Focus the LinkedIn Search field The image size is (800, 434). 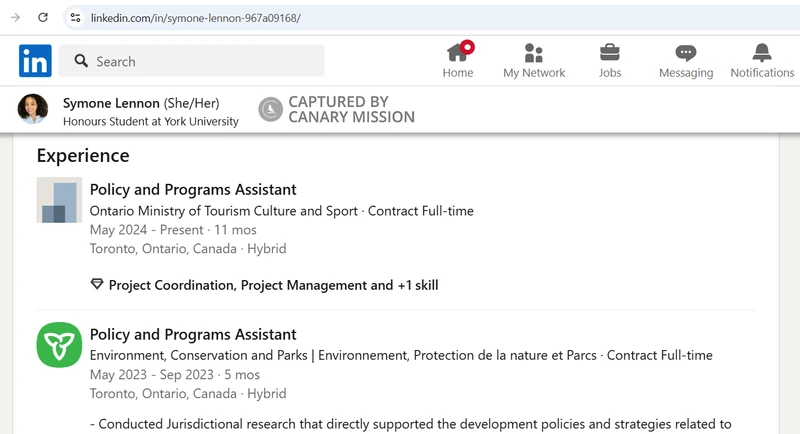[191, 61]
